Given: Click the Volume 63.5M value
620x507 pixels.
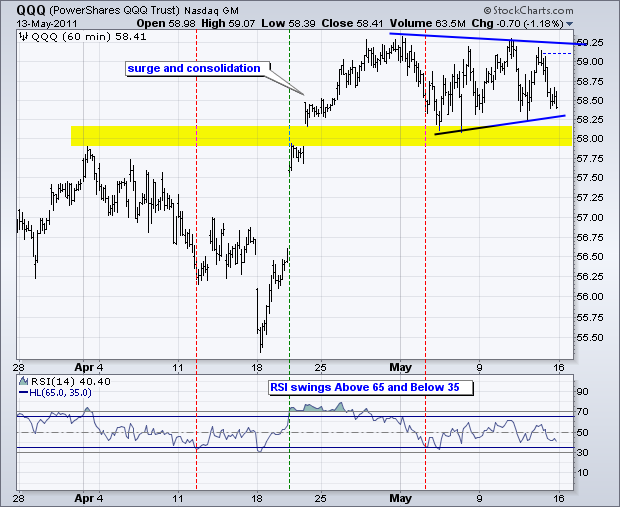Looking at the screenshot, I should (427, 24).
